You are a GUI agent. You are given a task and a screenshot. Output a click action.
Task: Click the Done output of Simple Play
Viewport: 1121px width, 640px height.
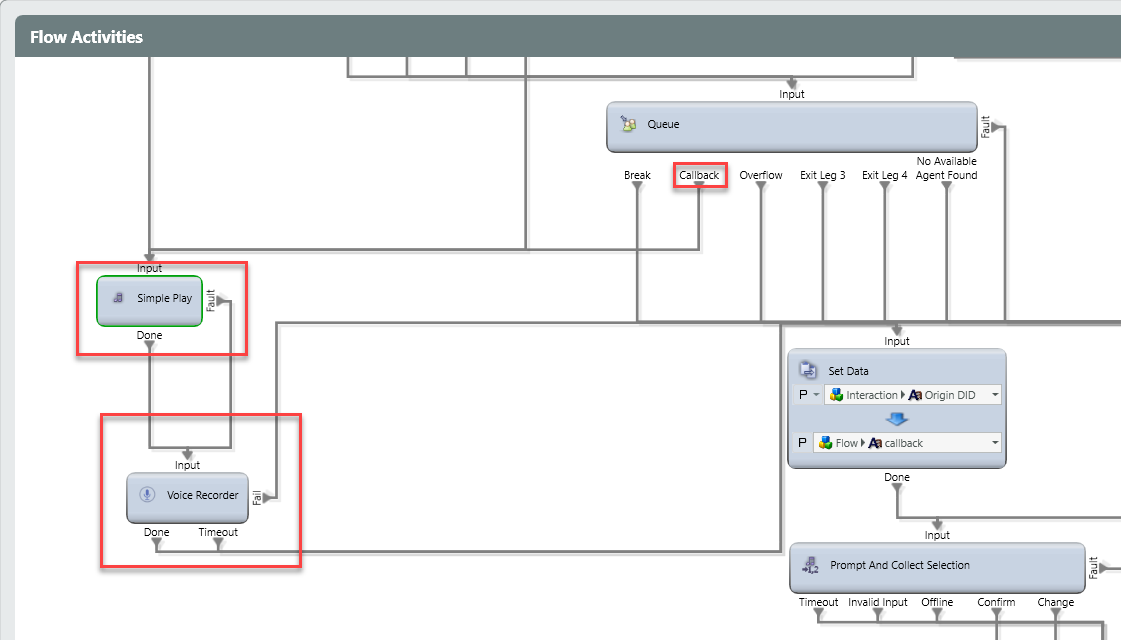149,336
